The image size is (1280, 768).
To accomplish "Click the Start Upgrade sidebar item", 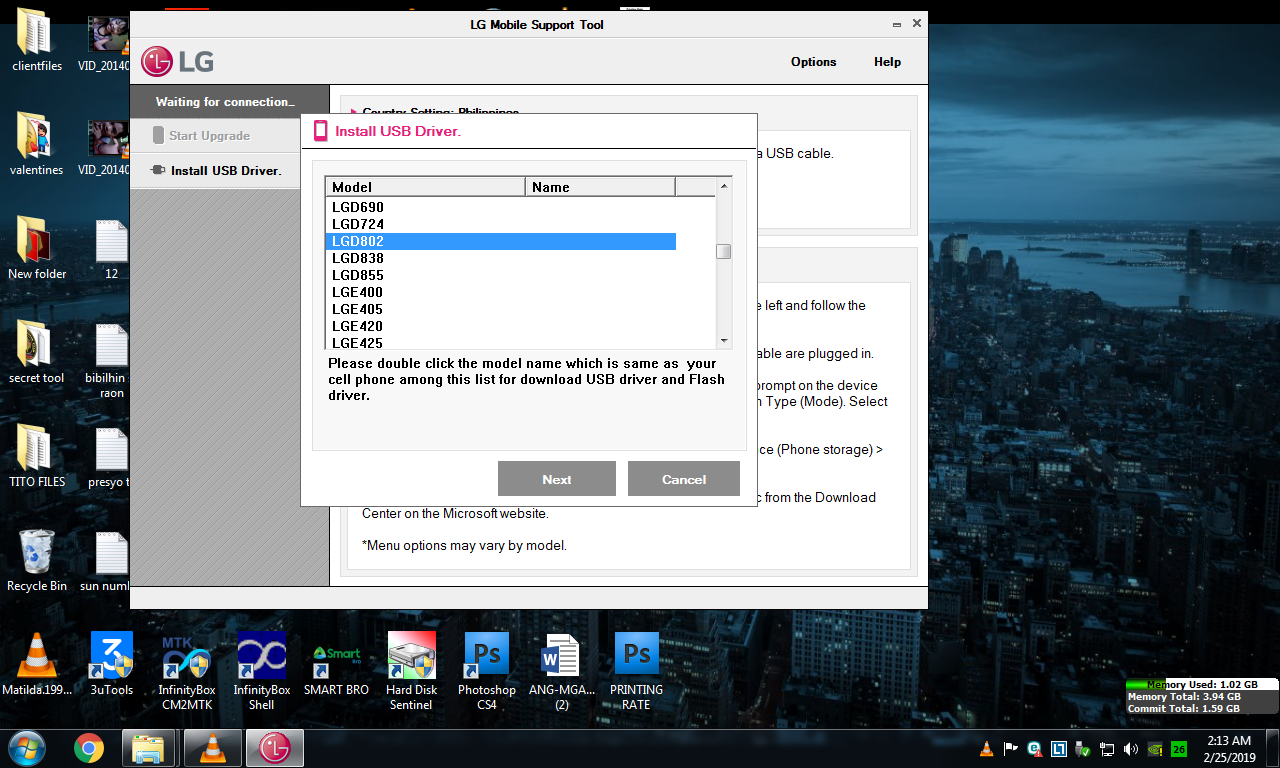I will pos(230,136).
